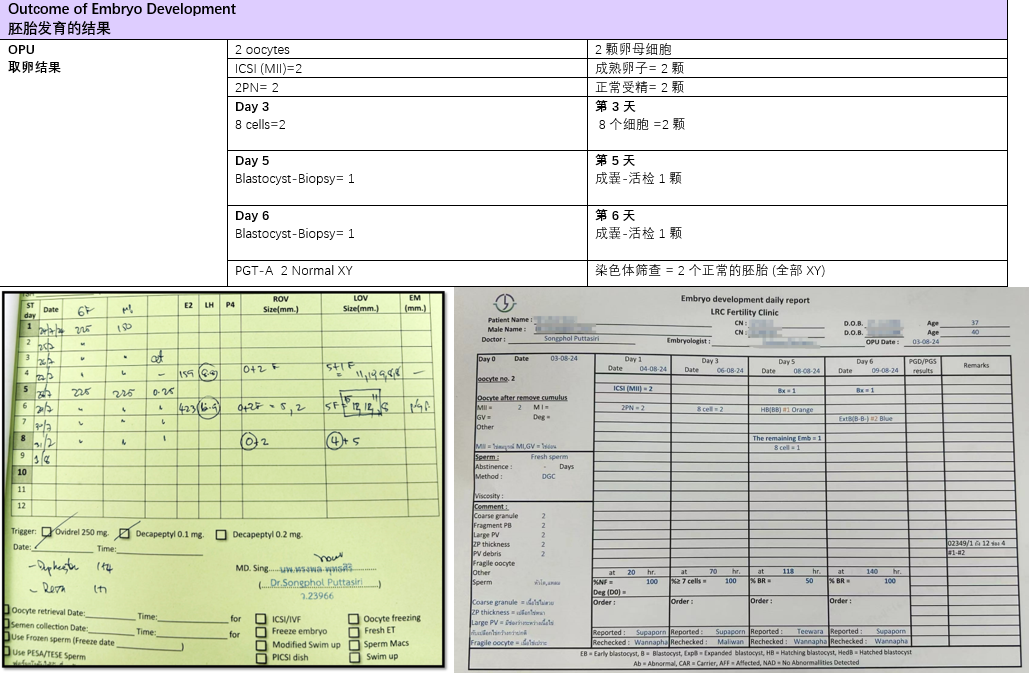Tick the Oocyte freezing checkbox

pyautogui.click(x=354, y=619)
